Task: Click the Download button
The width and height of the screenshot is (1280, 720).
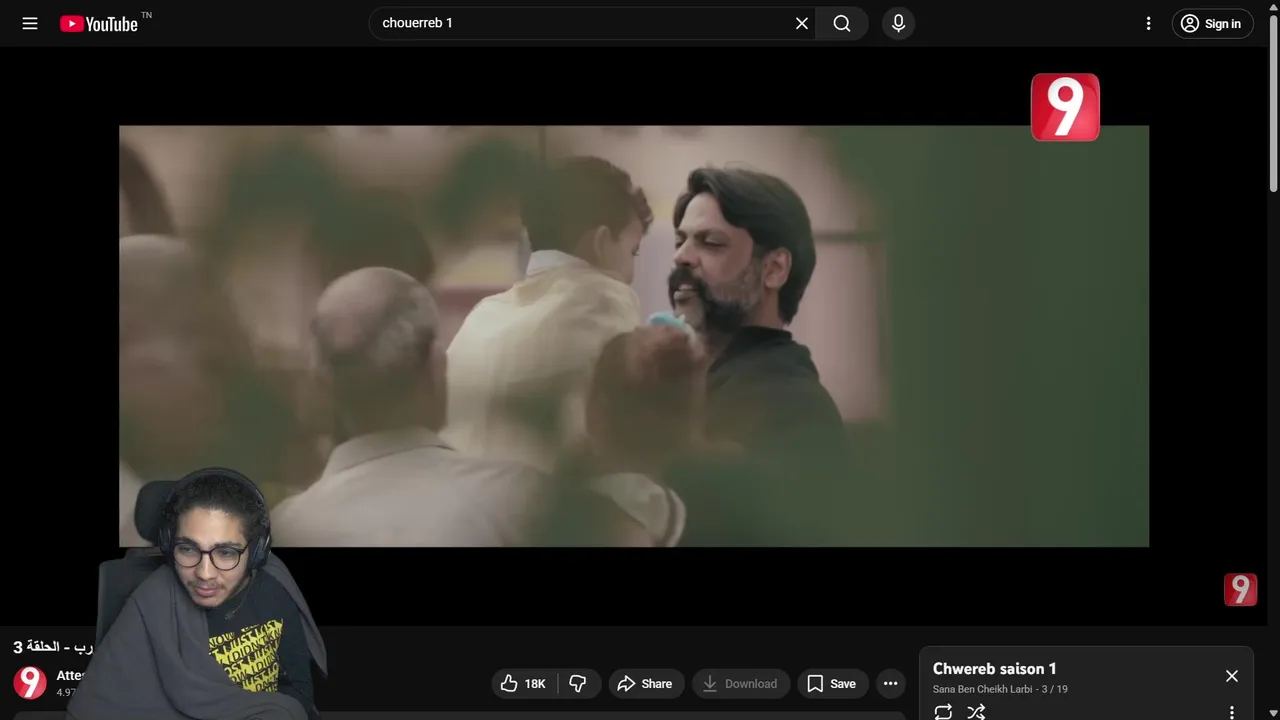Action: 741,684
